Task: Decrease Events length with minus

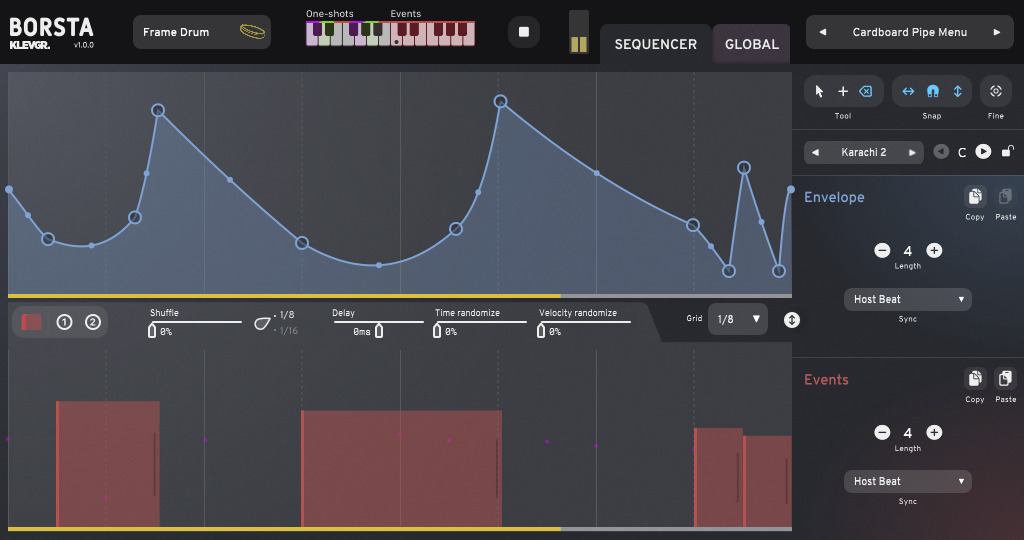Action: point(882,432)
